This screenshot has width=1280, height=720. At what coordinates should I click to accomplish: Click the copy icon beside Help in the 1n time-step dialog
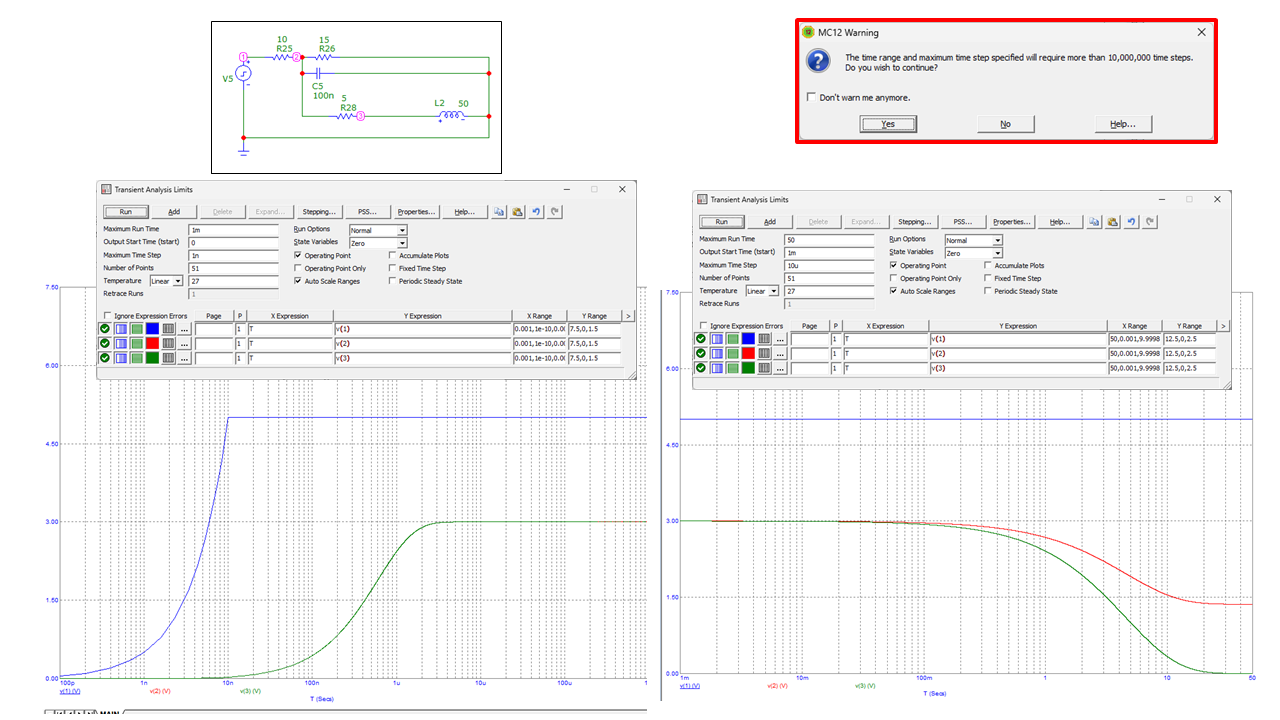click(x=500, y=212)
